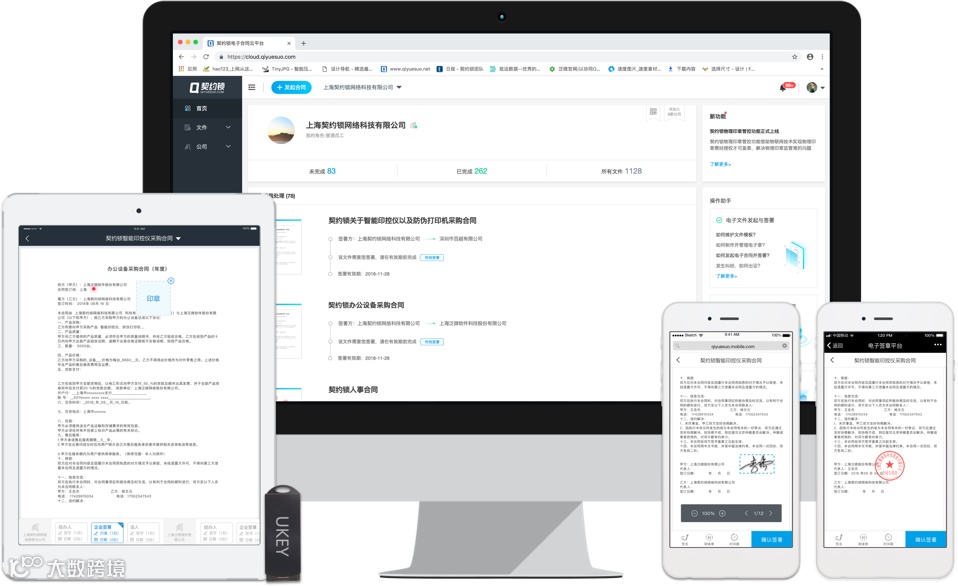Viewport: 958px width, 586px height.
Task: Open the notification bell with red badge
Action: 786,87
